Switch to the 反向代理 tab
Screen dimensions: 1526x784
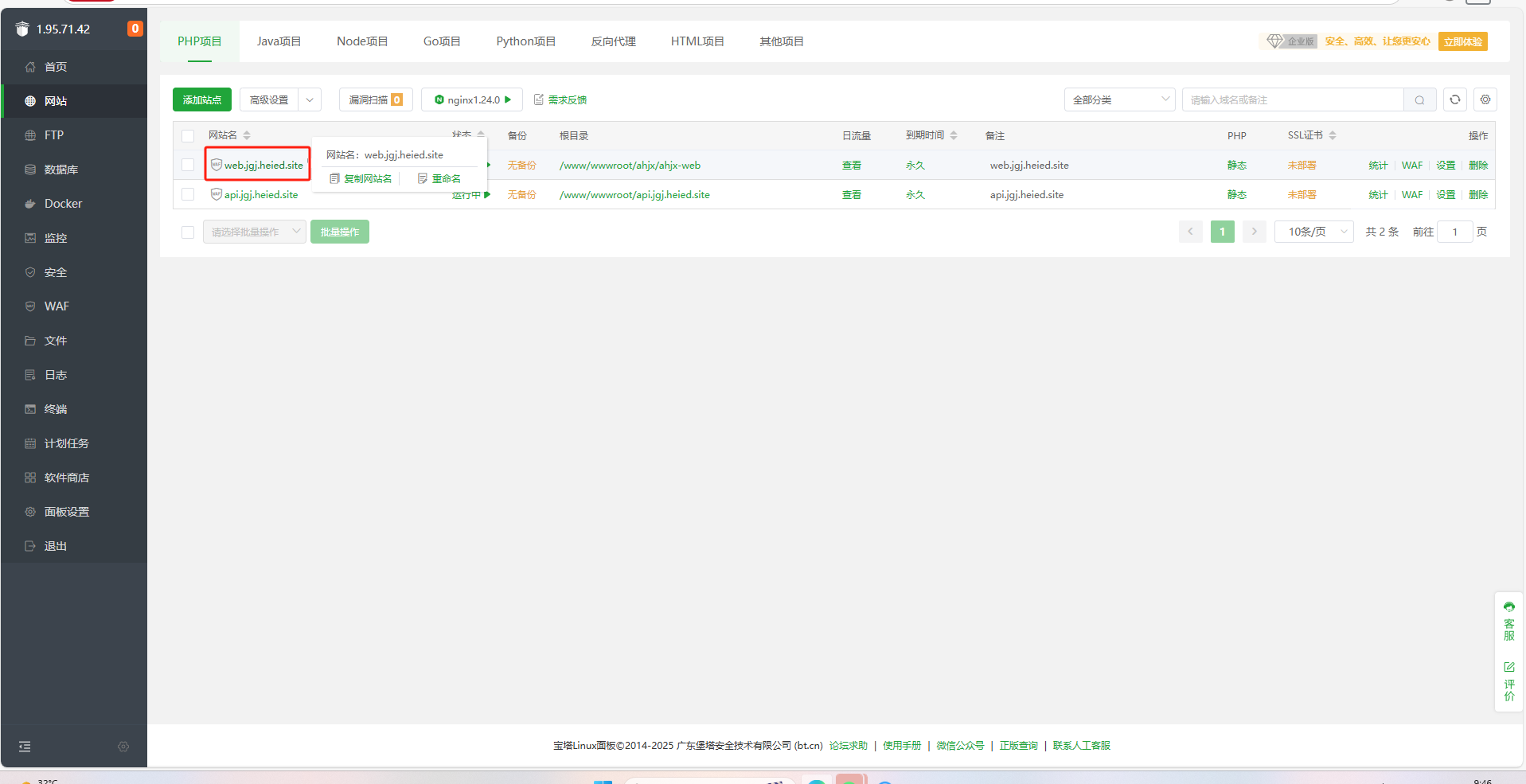(613, 41)
